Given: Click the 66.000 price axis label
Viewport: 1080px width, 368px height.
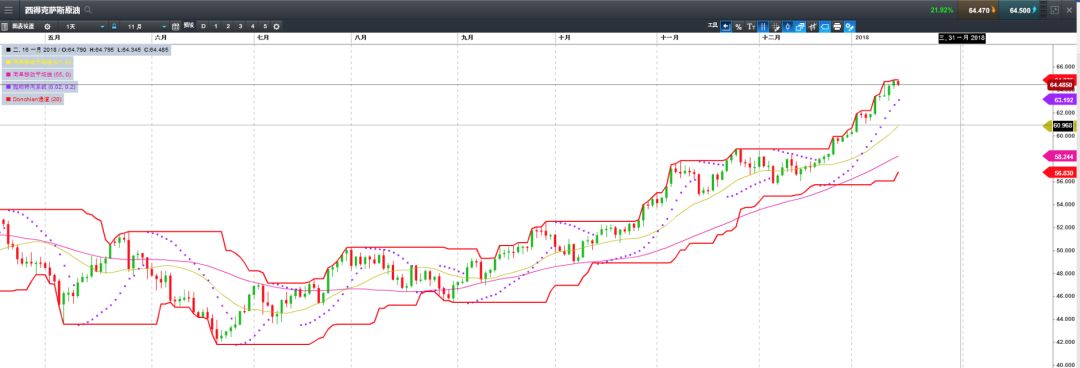Looking at the screenshot, I should tap(1065, 67).
